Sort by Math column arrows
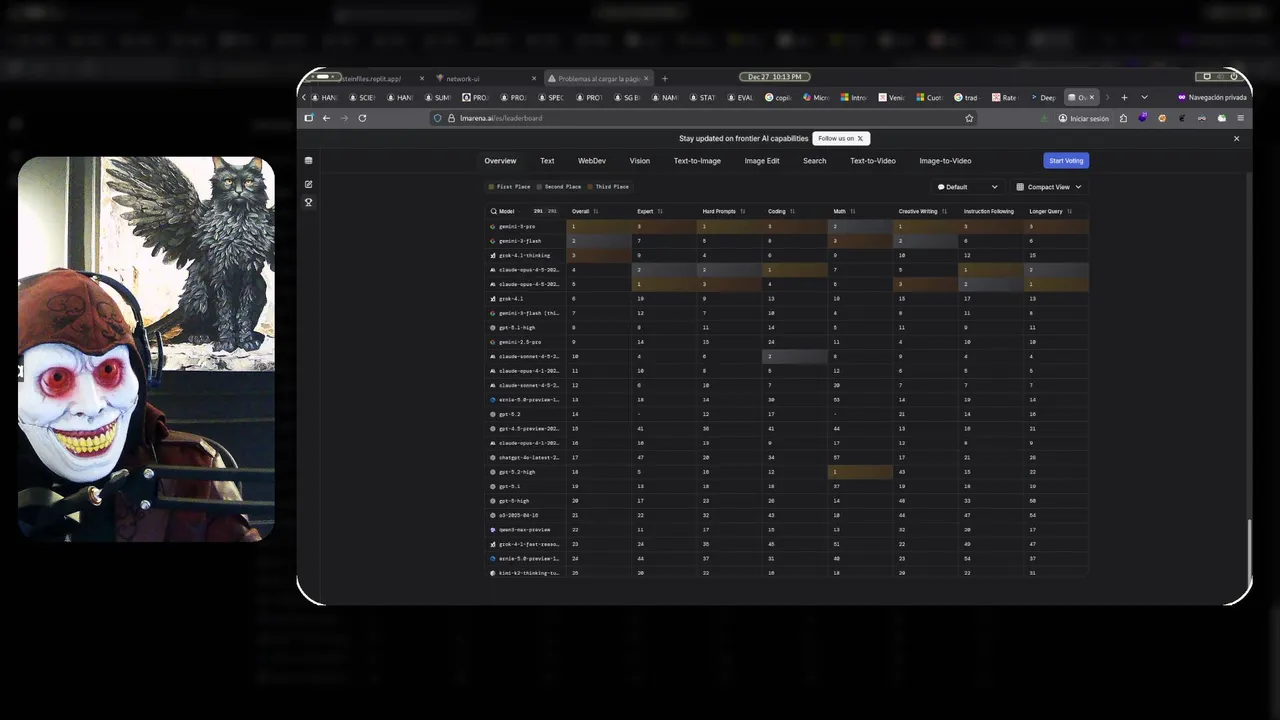This screenshot has height=720, width=1280. (x=854, y=212)
